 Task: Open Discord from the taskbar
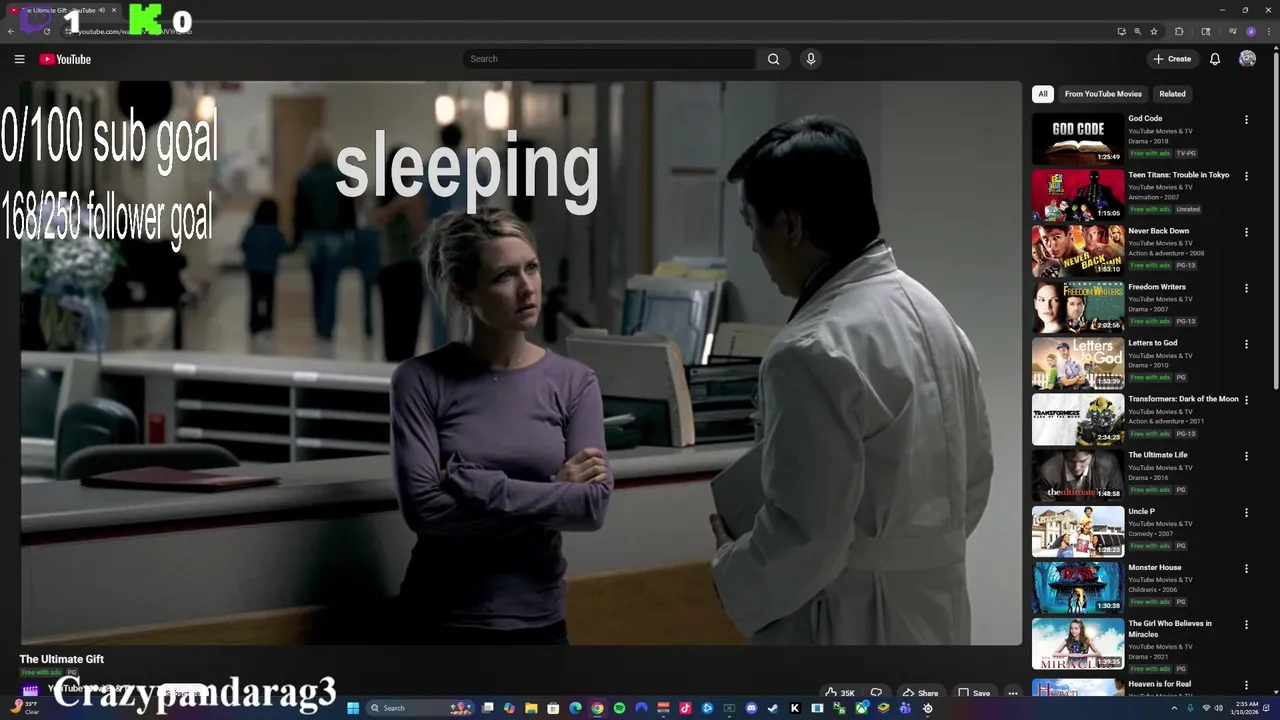point(751,708)
